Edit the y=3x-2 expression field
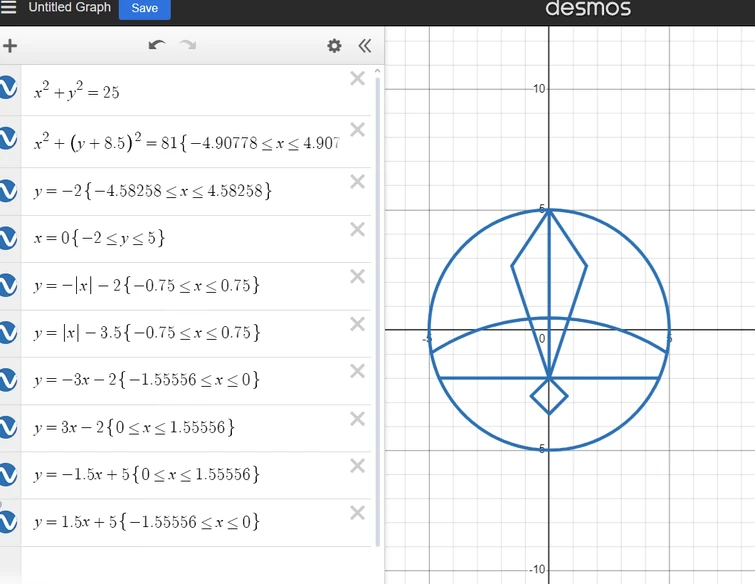 point(196,428)
